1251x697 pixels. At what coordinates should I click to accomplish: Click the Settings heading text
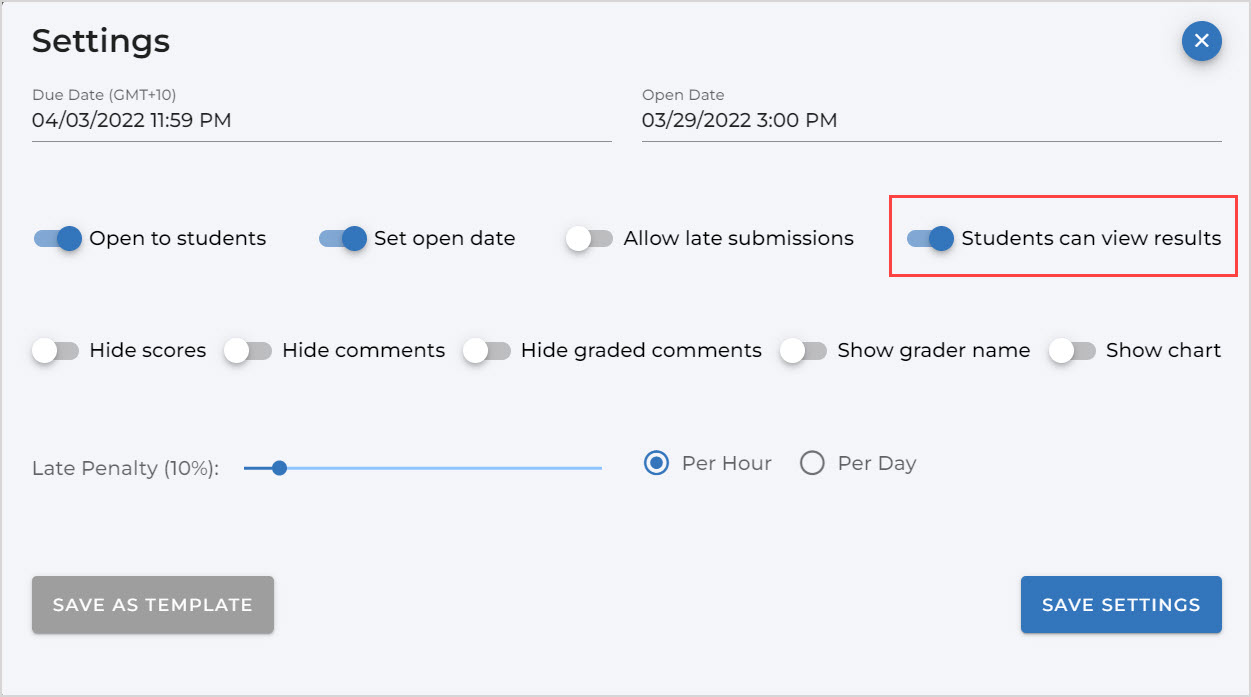[101, 42]
